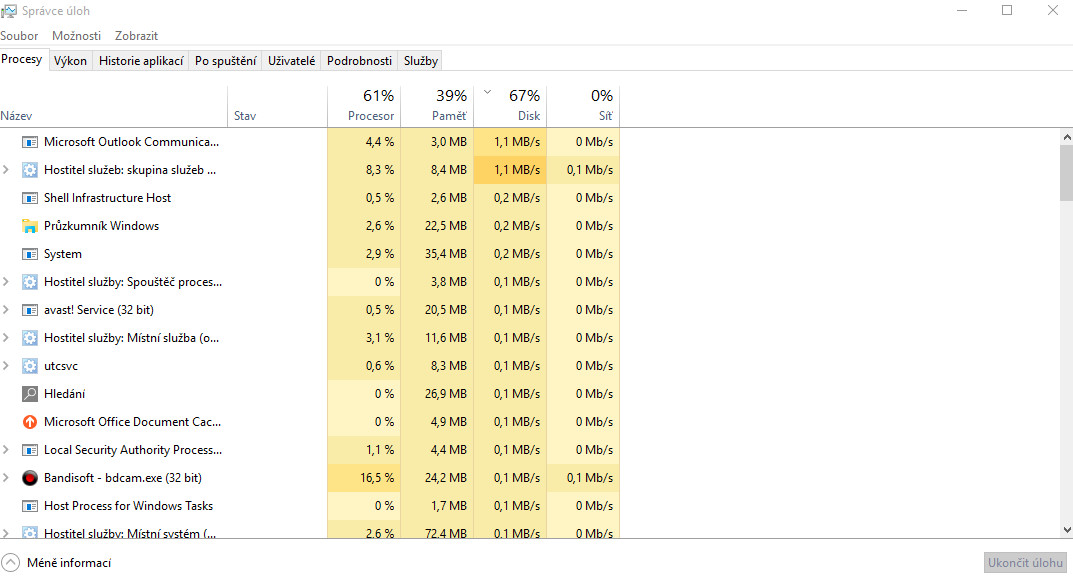1073x584 pixels.
Task: Open the Možnosti menu
Action: pyautogui.click(x=77, y=36)
